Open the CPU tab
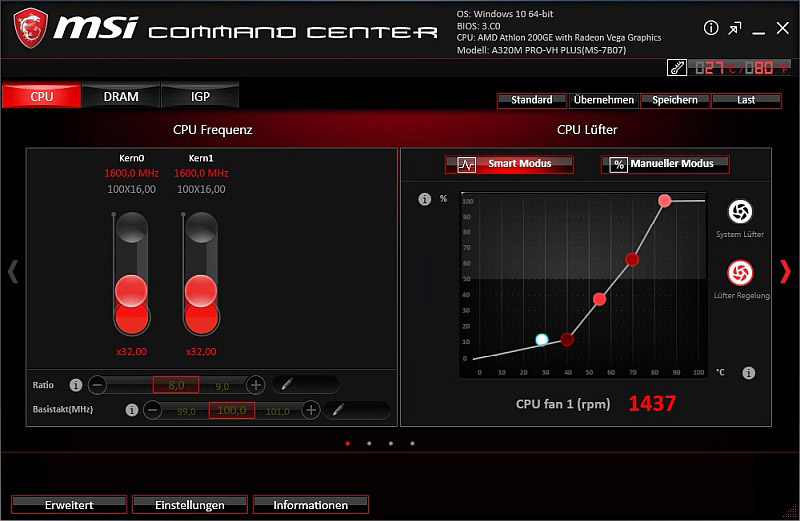Viewport: 800px width, 521px height. [41, 96]
